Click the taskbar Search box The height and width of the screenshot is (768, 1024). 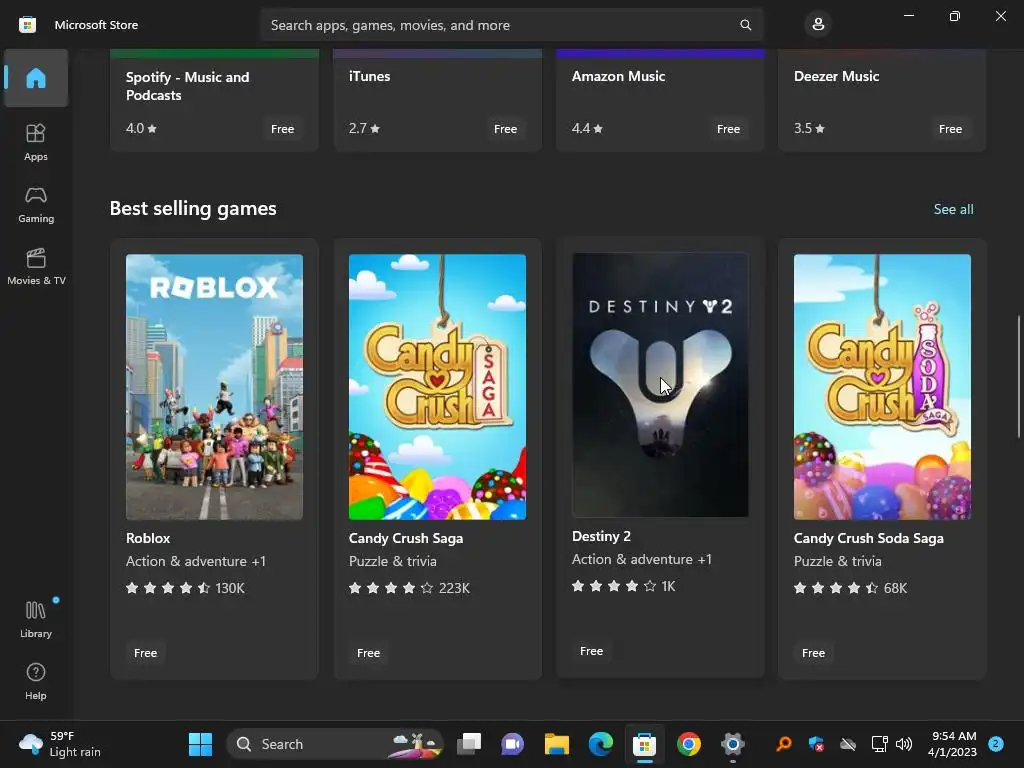pos(334,744)
